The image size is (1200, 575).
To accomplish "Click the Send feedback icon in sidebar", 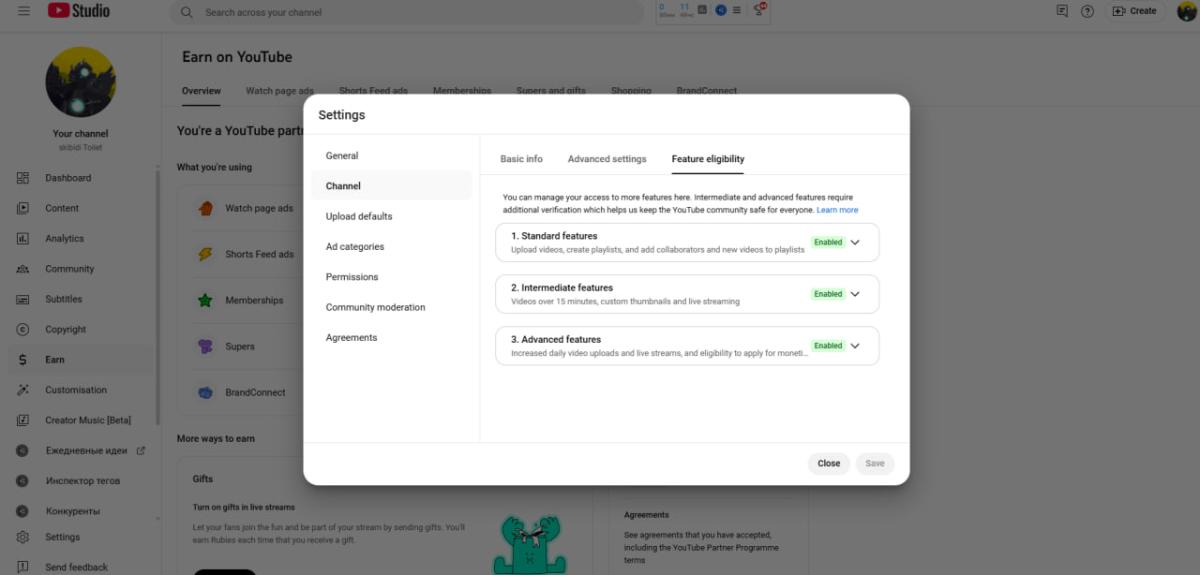I will click(23, 567).
